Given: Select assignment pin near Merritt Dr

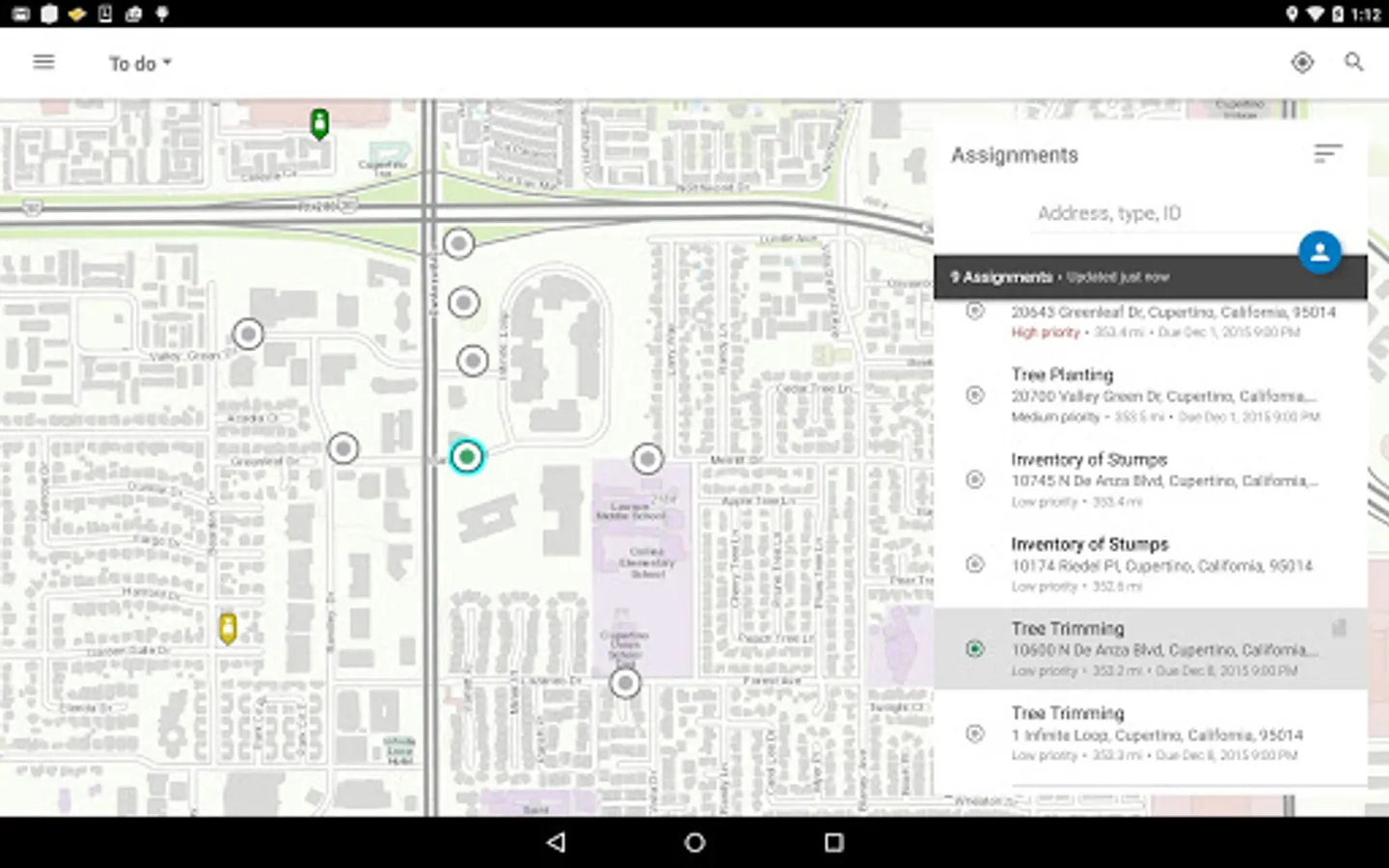Looking at the screenshot, I should click(648, 459).
